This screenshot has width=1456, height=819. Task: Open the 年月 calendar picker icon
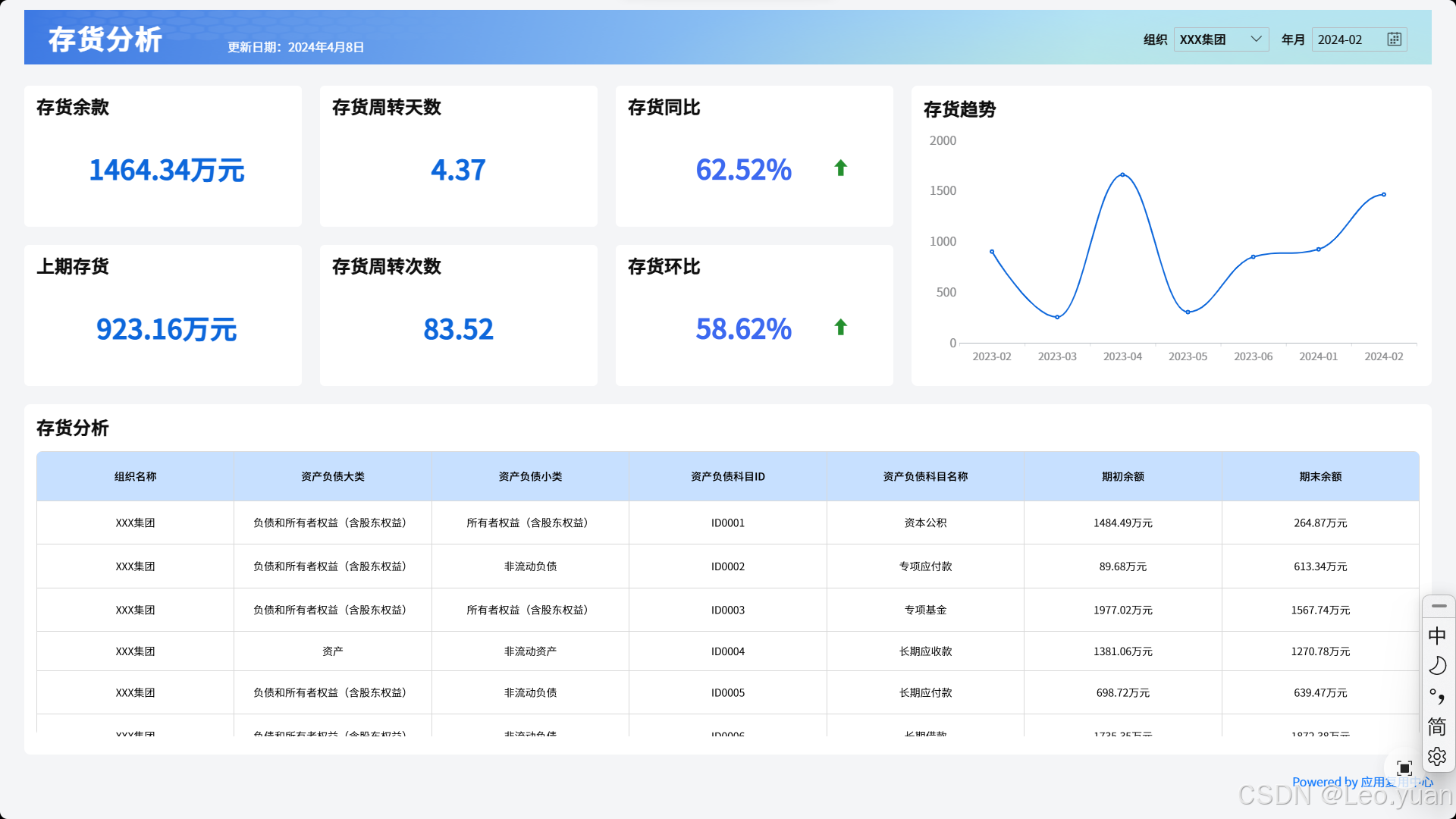tap(1394, 39)
